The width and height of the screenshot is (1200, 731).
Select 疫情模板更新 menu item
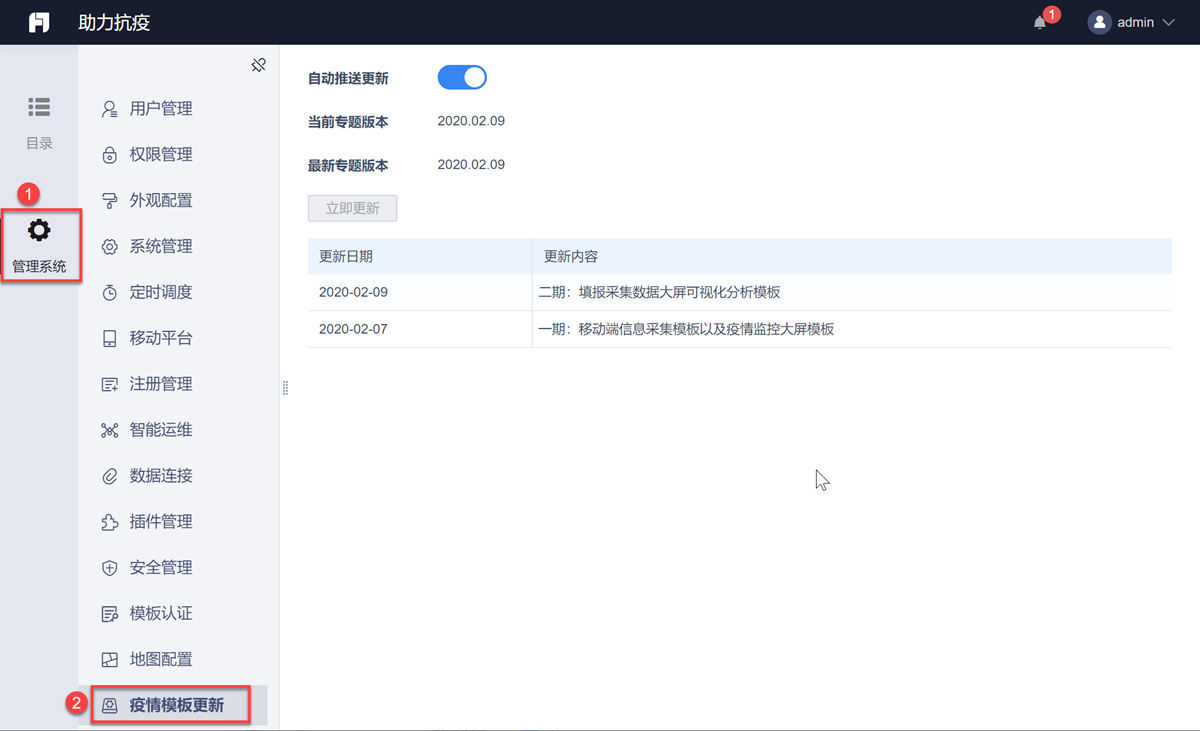[x=176, y=705]
